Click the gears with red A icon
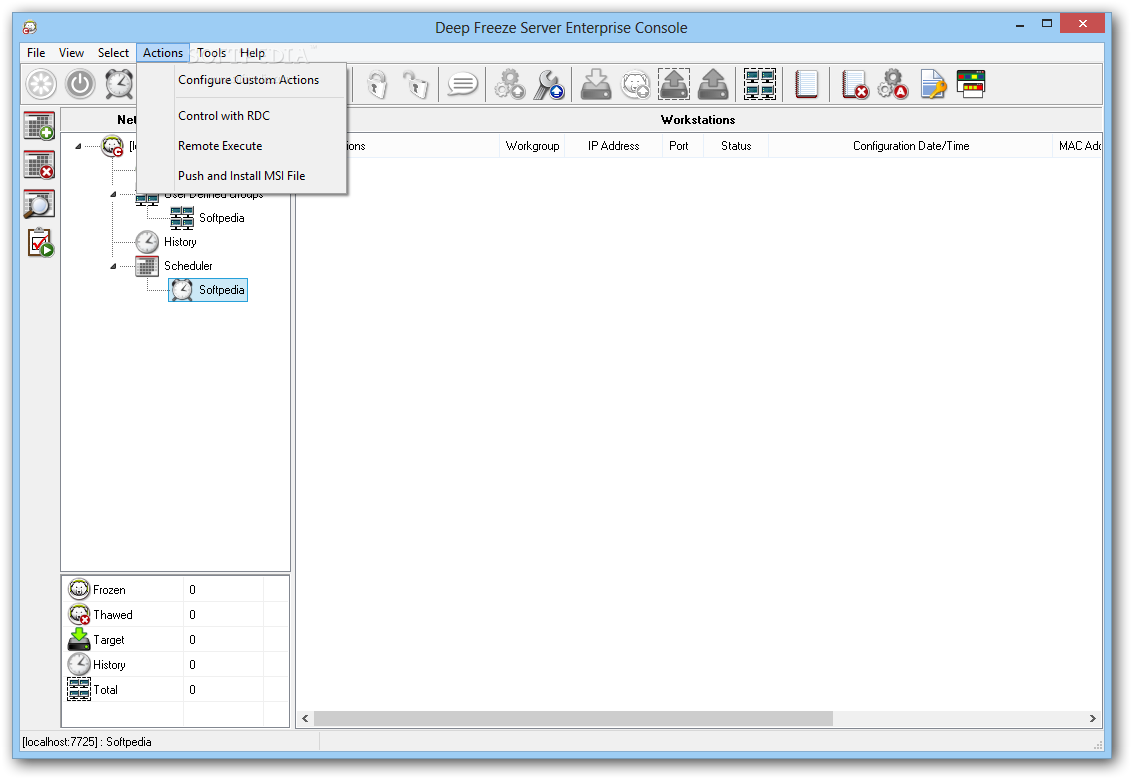Viewport: 1132px width, 779px height. coord(893,84)
